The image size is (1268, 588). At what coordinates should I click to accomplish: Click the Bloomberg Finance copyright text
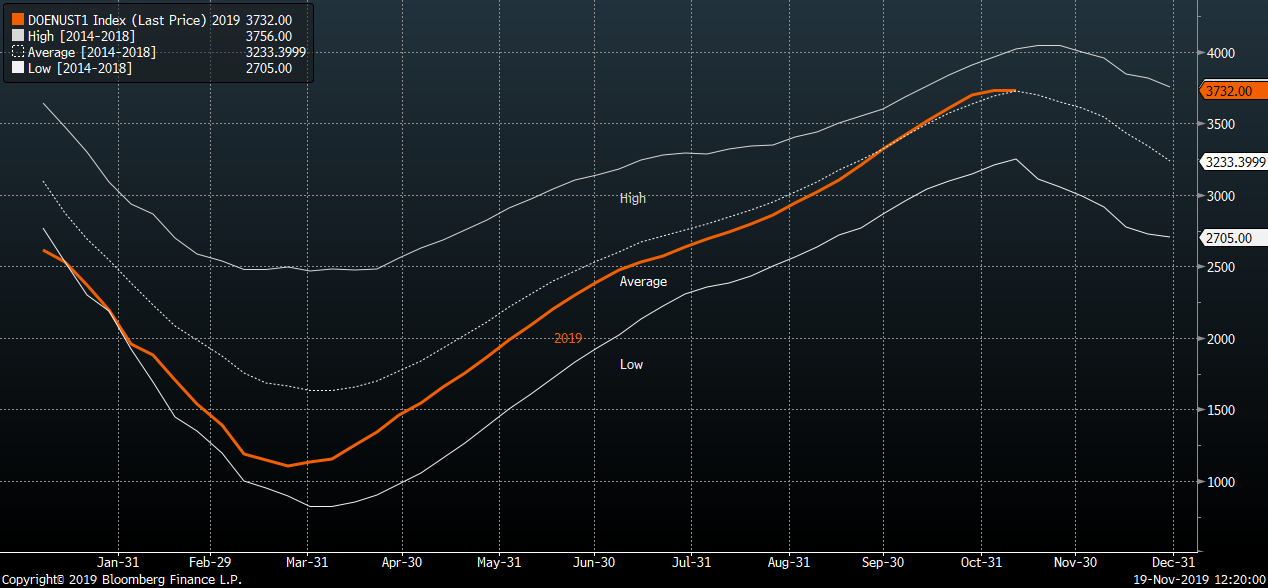click(x=121, y=579)
